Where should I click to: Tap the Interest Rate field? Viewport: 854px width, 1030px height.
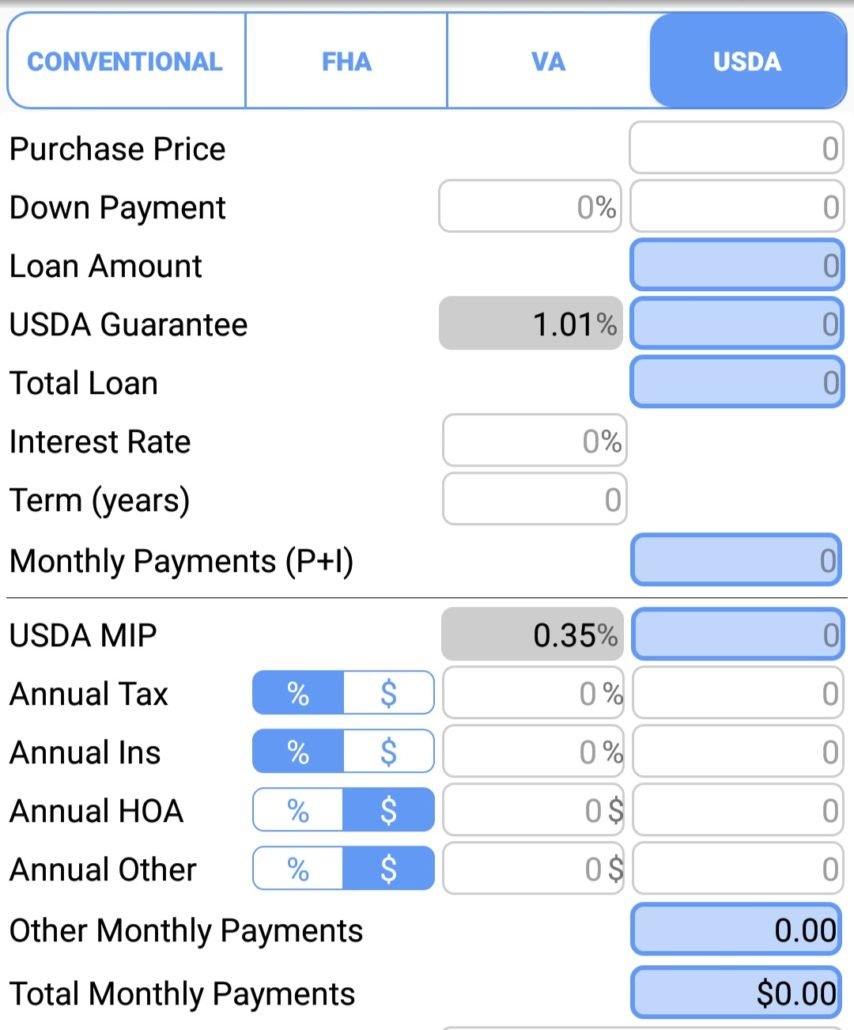click(535, 440)
